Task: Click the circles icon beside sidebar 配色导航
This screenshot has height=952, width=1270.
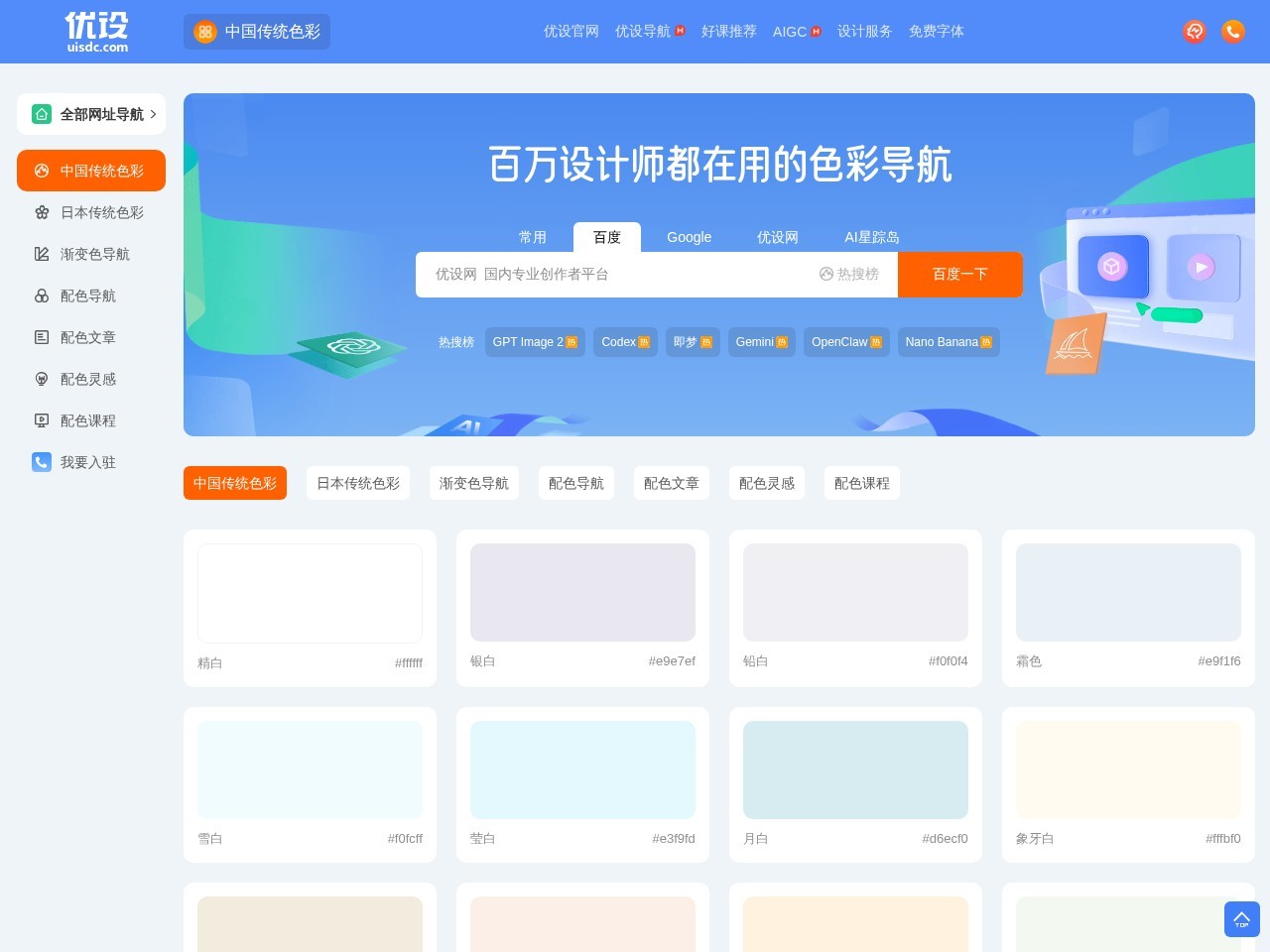Action: 42,296
